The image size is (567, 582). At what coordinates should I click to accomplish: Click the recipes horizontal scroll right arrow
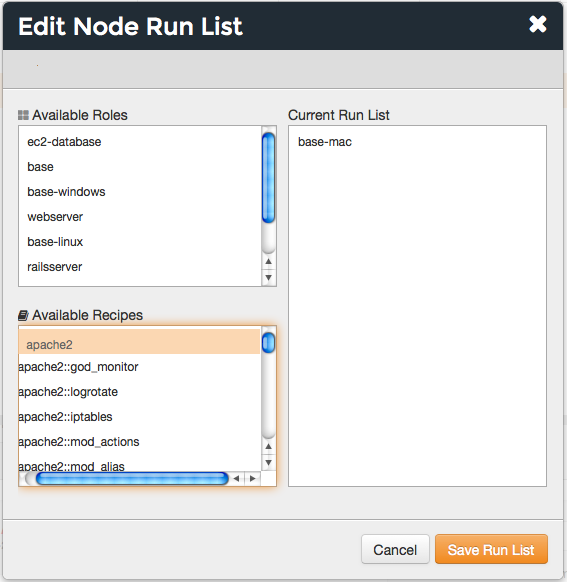(253, 478)
